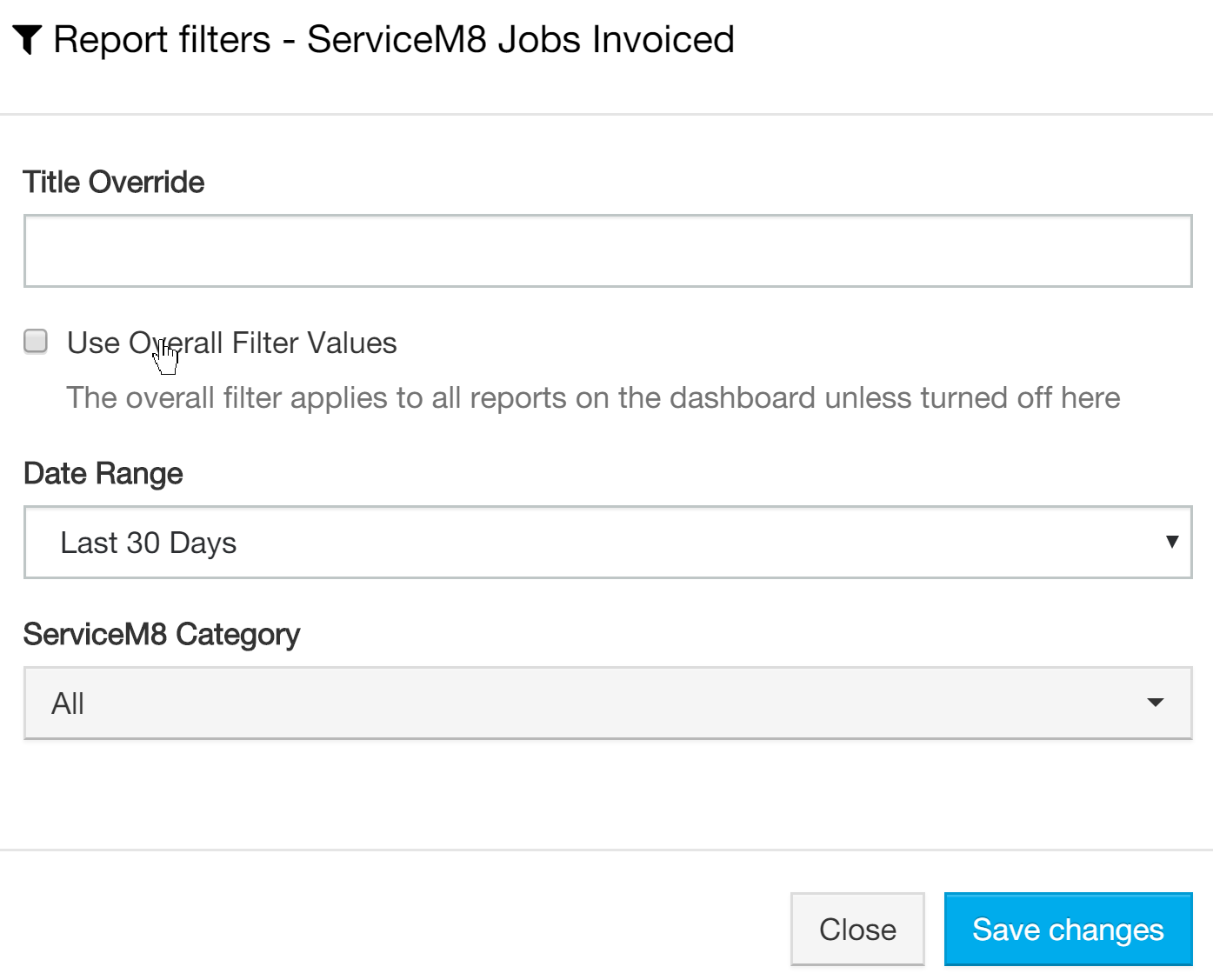This screenshot has height=980, width=1213.
Task: Confirm filters using the blue footer button
Action: click(x=1068, y=930)
